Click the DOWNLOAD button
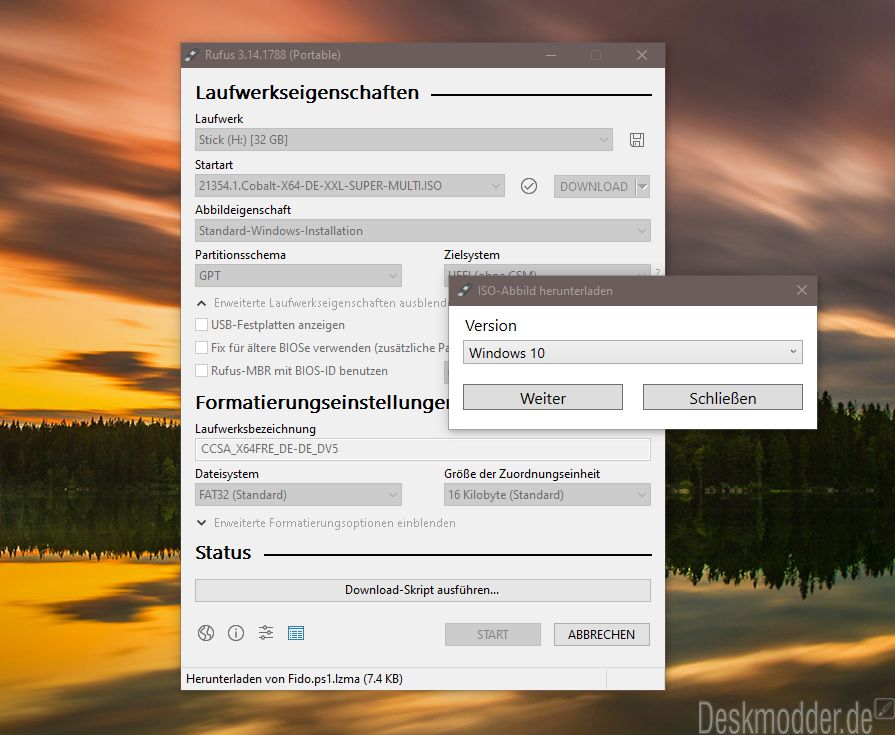Screen dimensions: 895x735 594,187
